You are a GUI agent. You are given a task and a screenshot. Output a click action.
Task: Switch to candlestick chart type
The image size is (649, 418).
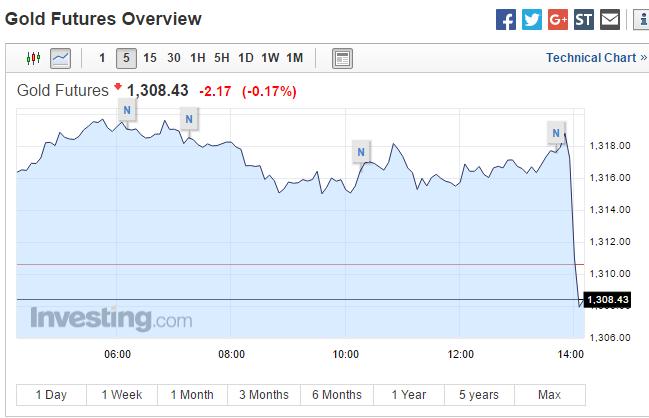click(x=32, y=58)
